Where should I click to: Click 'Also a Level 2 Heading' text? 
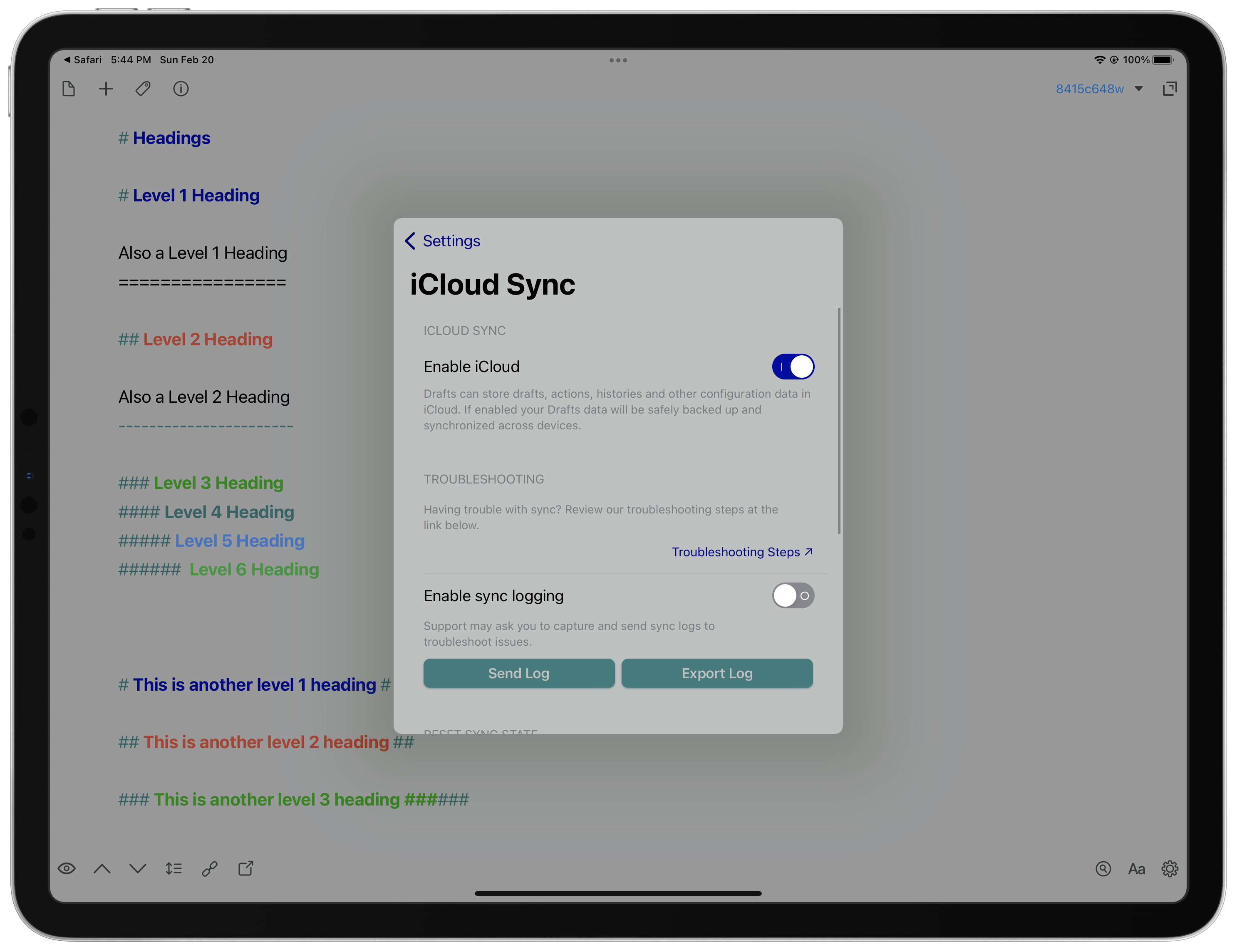click(x=204, y=397)
